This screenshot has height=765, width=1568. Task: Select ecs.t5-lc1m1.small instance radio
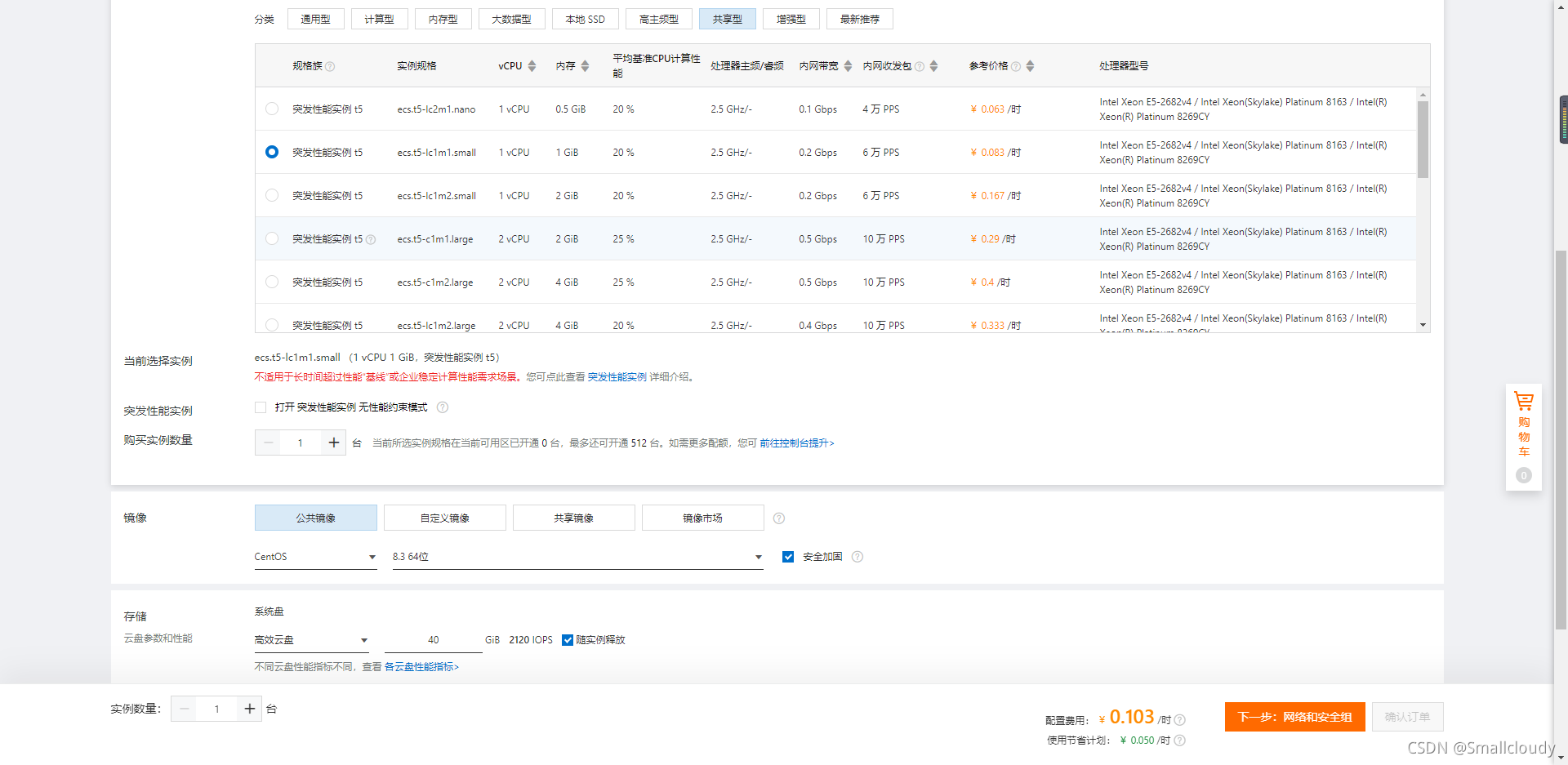pos(272,152)
